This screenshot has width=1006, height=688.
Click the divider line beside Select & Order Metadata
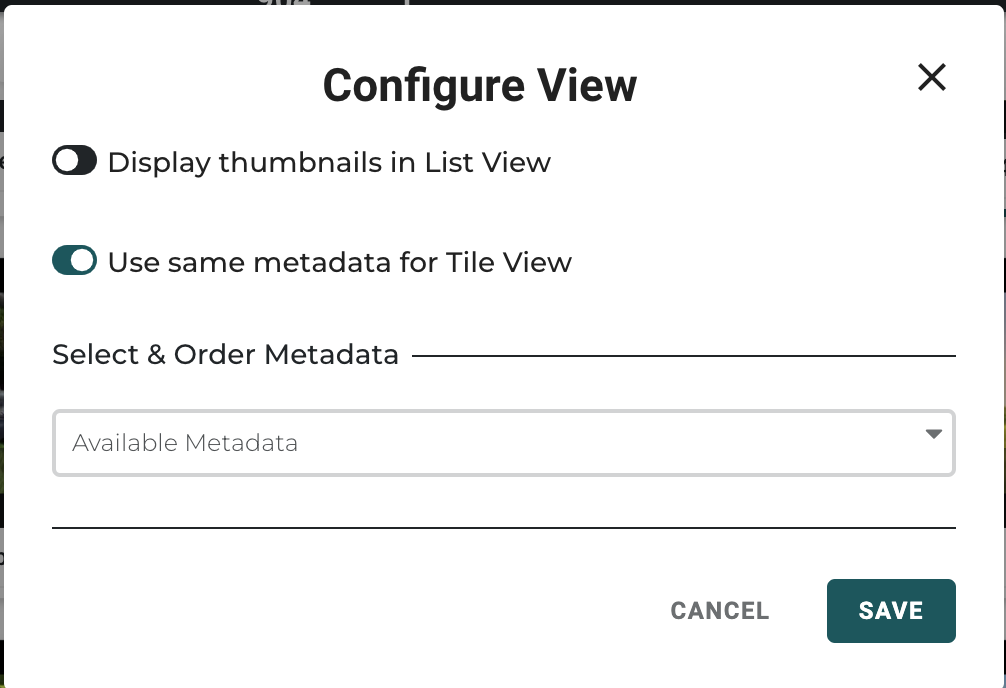[684, 355]
